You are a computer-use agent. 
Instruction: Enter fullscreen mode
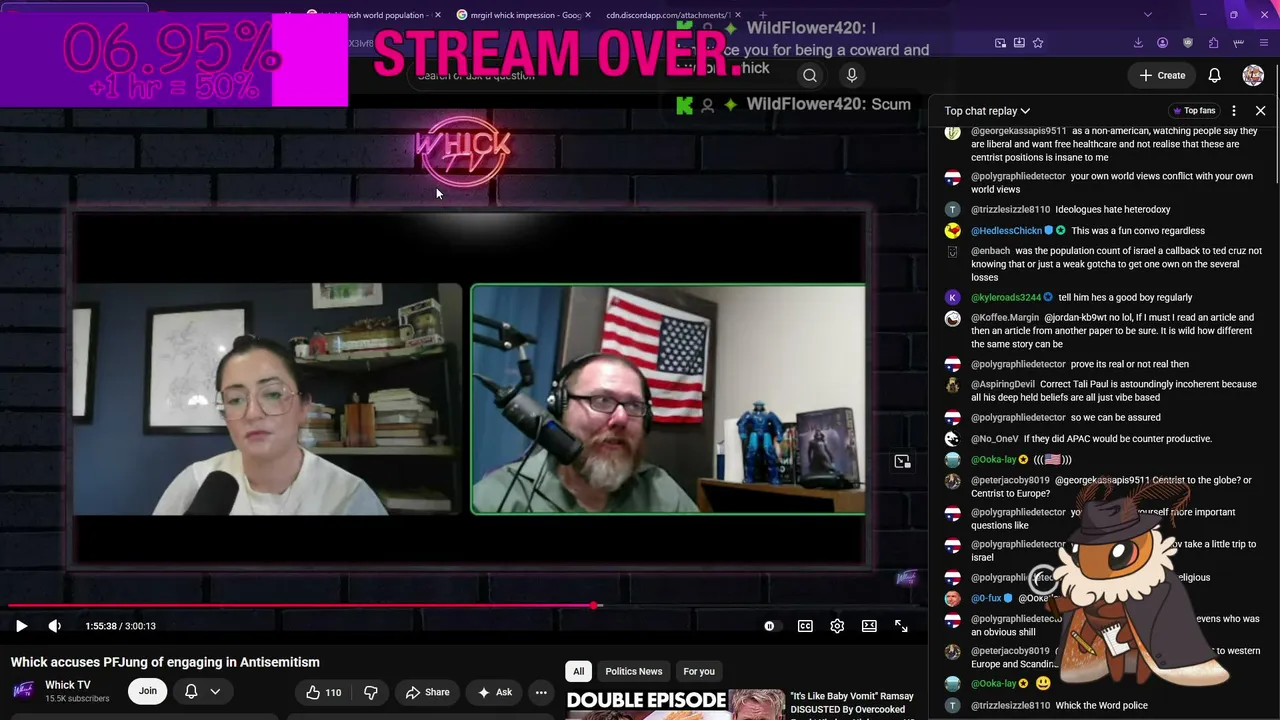pyautogui.click(x=901, y=626)
